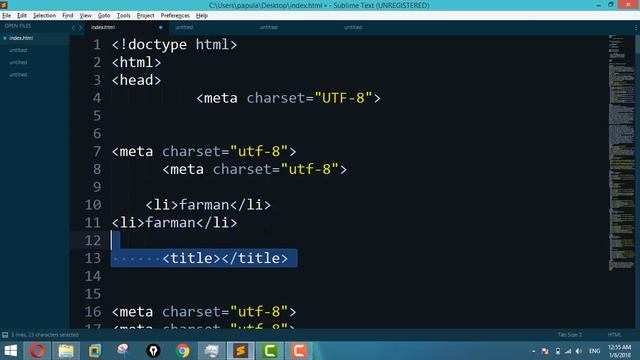Change the Tab Size setting in status bar

[570, 335]
